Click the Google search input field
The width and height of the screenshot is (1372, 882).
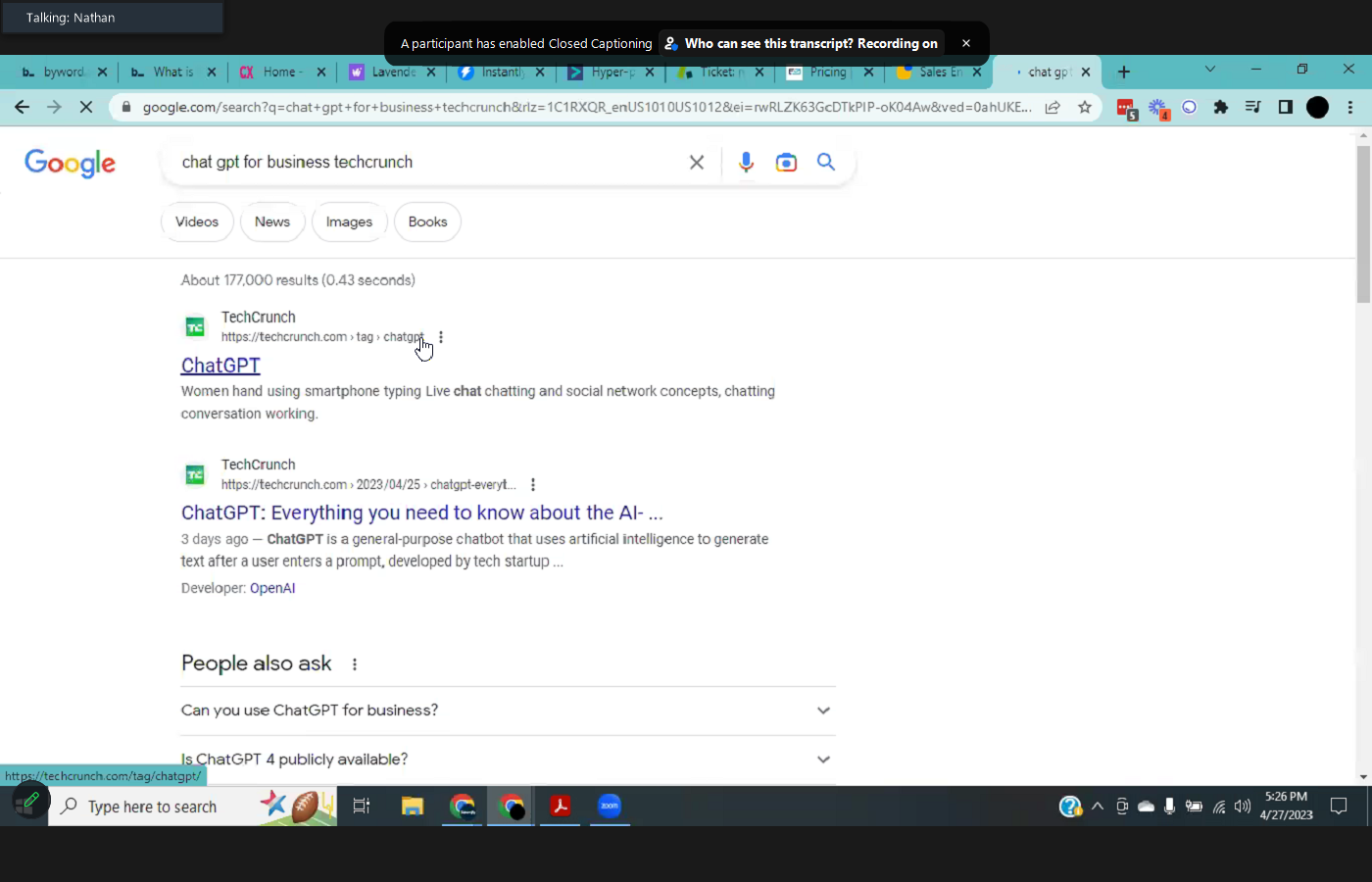(421, 163)
